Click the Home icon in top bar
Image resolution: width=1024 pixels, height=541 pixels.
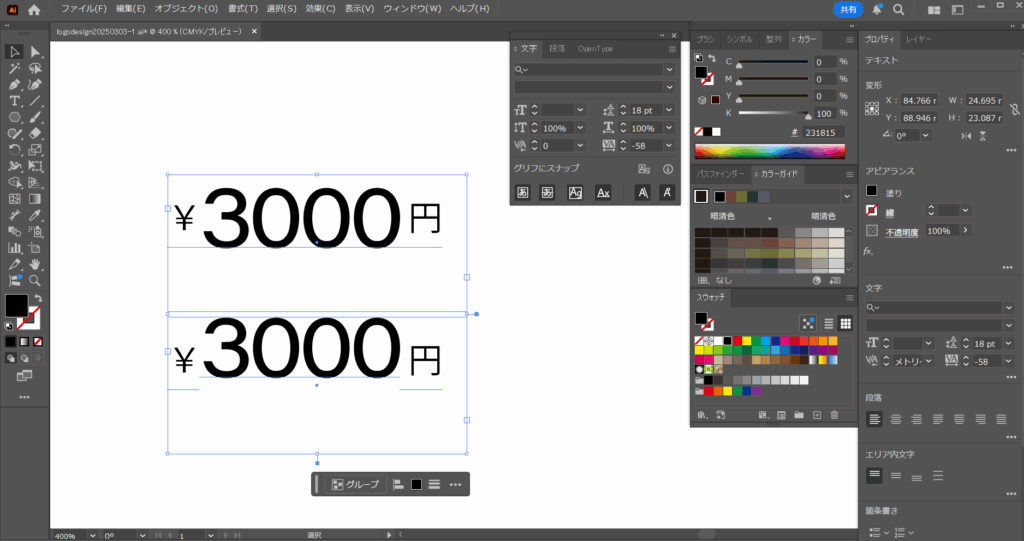coord(34,9)
